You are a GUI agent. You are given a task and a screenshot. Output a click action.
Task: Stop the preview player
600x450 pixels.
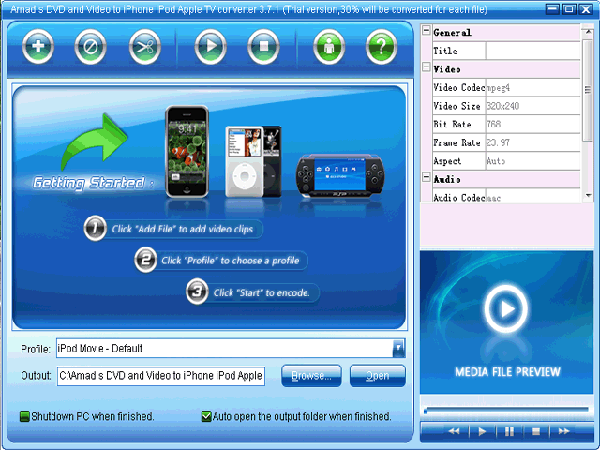tap(536, 431)
